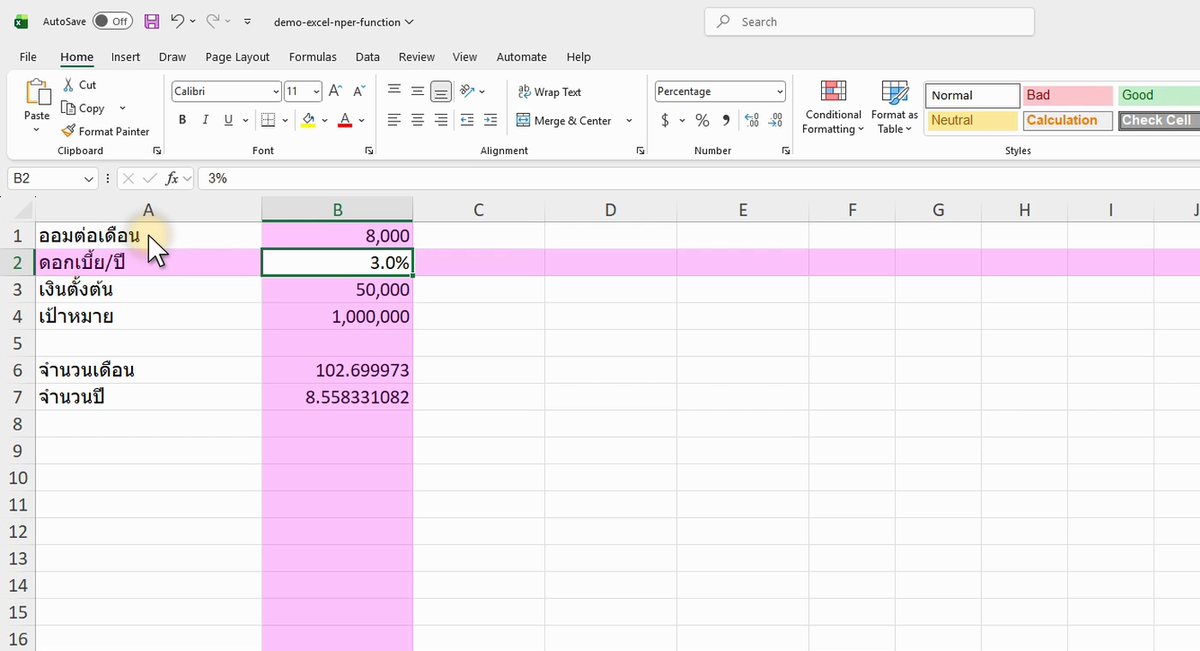This screenshot has width=1200, height=651.
Task: Apply the red font color A
Action: (345, 120)
